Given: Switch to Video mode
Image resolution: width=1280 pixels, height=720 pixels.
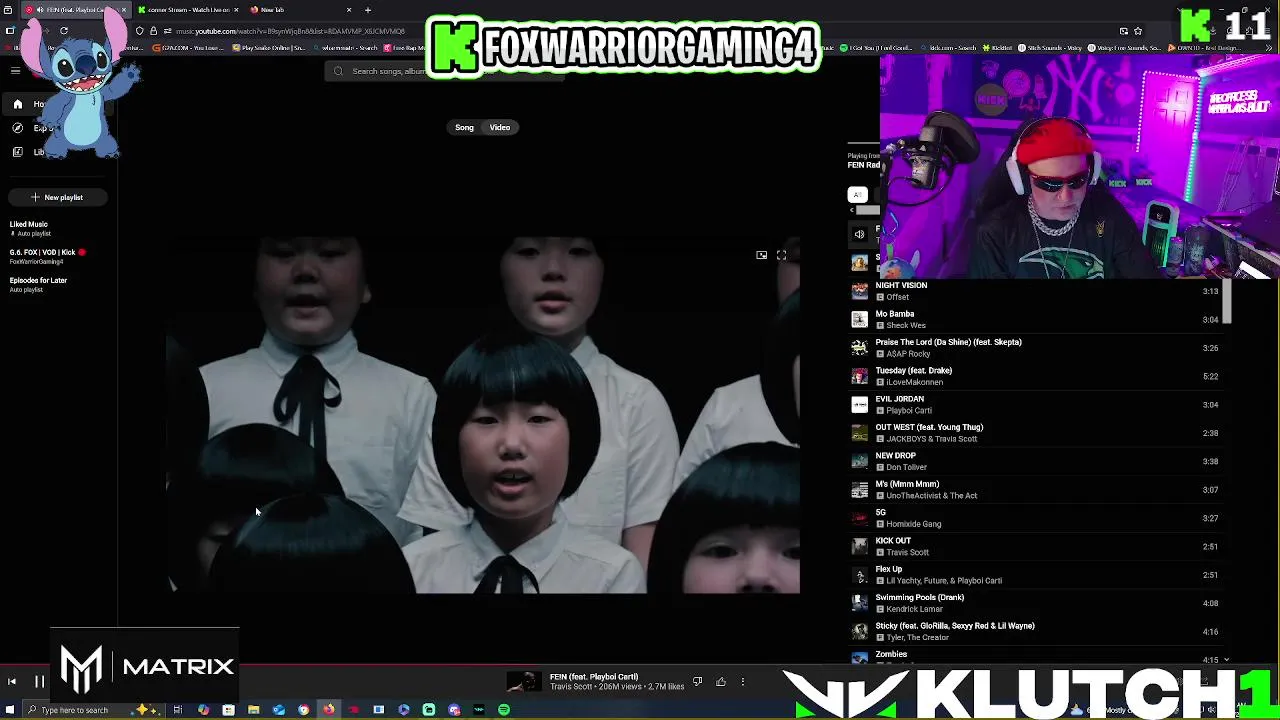Looking at the screenshot, I should click(x=500, y=127).
